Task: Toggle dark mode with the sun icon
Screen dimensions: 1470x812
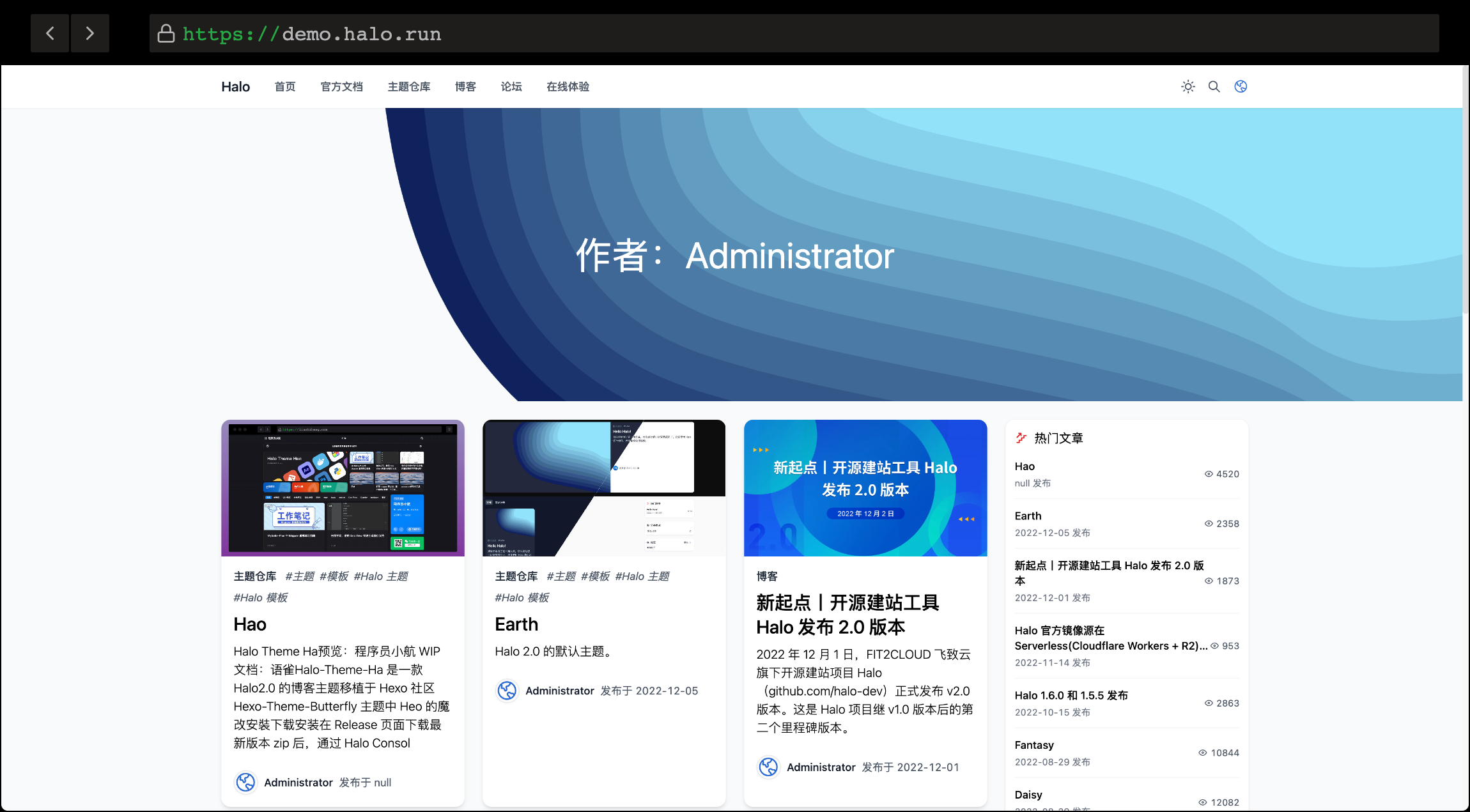Action: 1188,86
